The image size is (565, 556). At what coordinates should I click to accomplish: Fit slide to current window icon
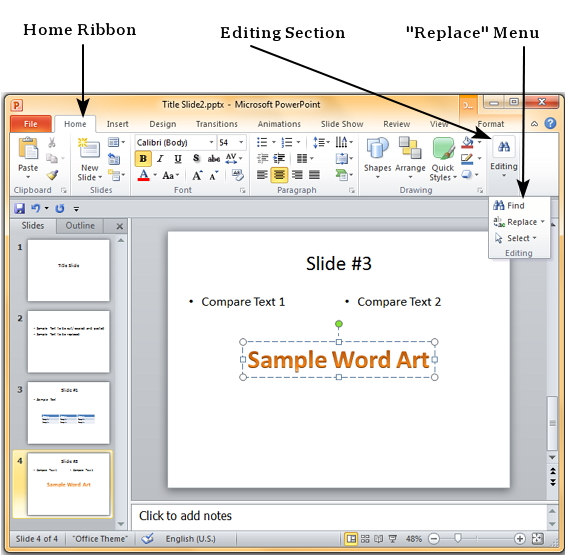click(538, 539)
